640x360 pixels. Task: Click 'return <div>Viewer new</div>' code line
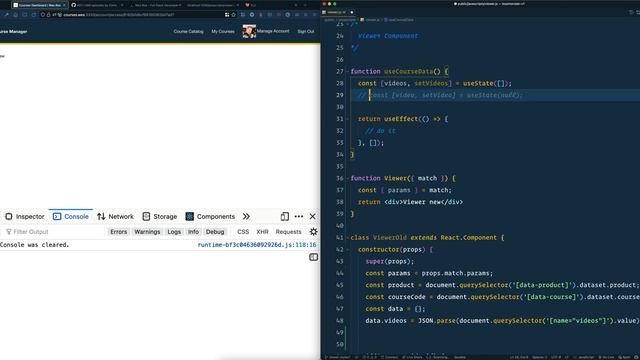pos(410,202)
